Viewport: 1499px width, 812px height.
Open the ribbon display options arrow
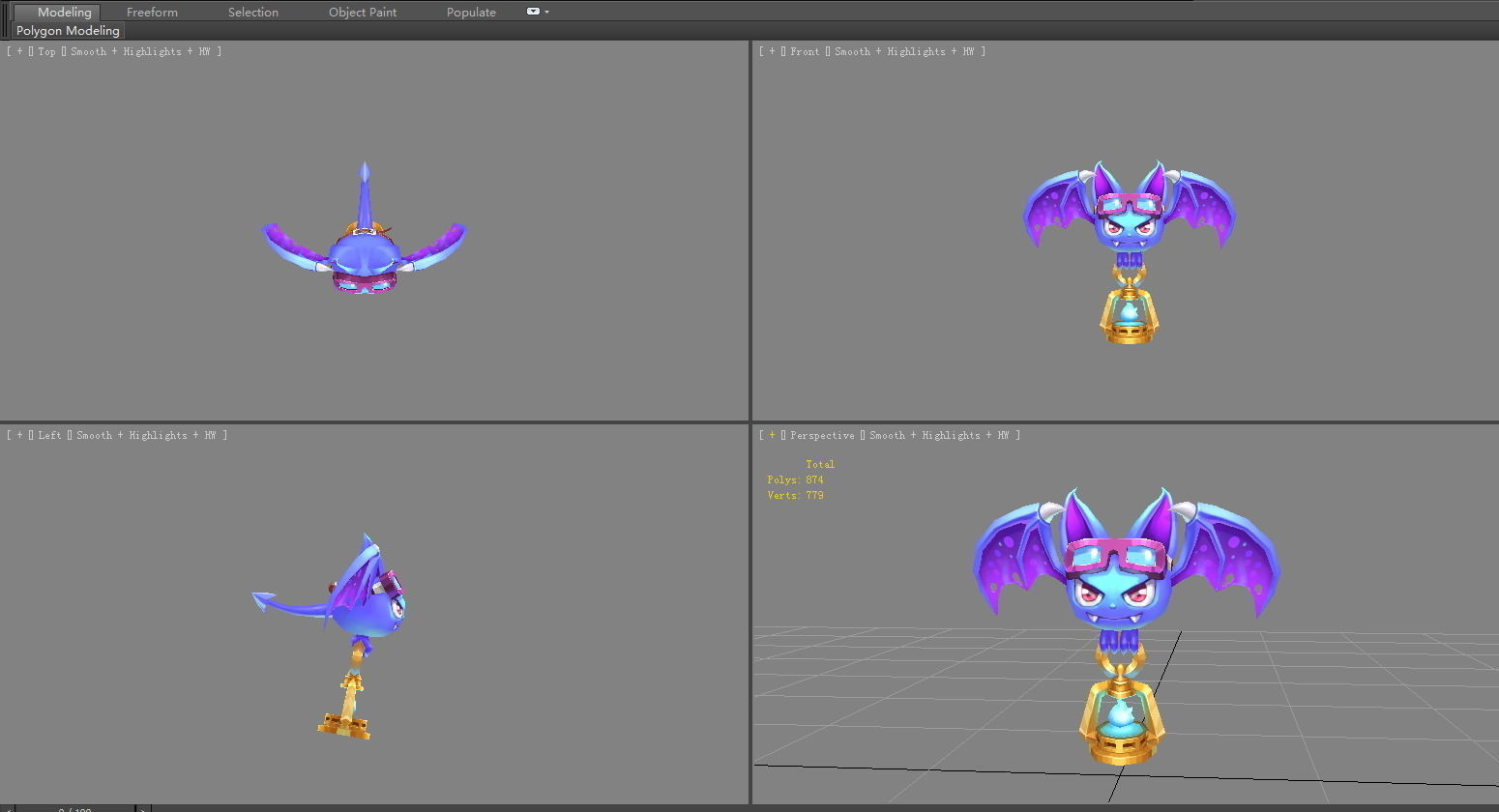(547, 12)
